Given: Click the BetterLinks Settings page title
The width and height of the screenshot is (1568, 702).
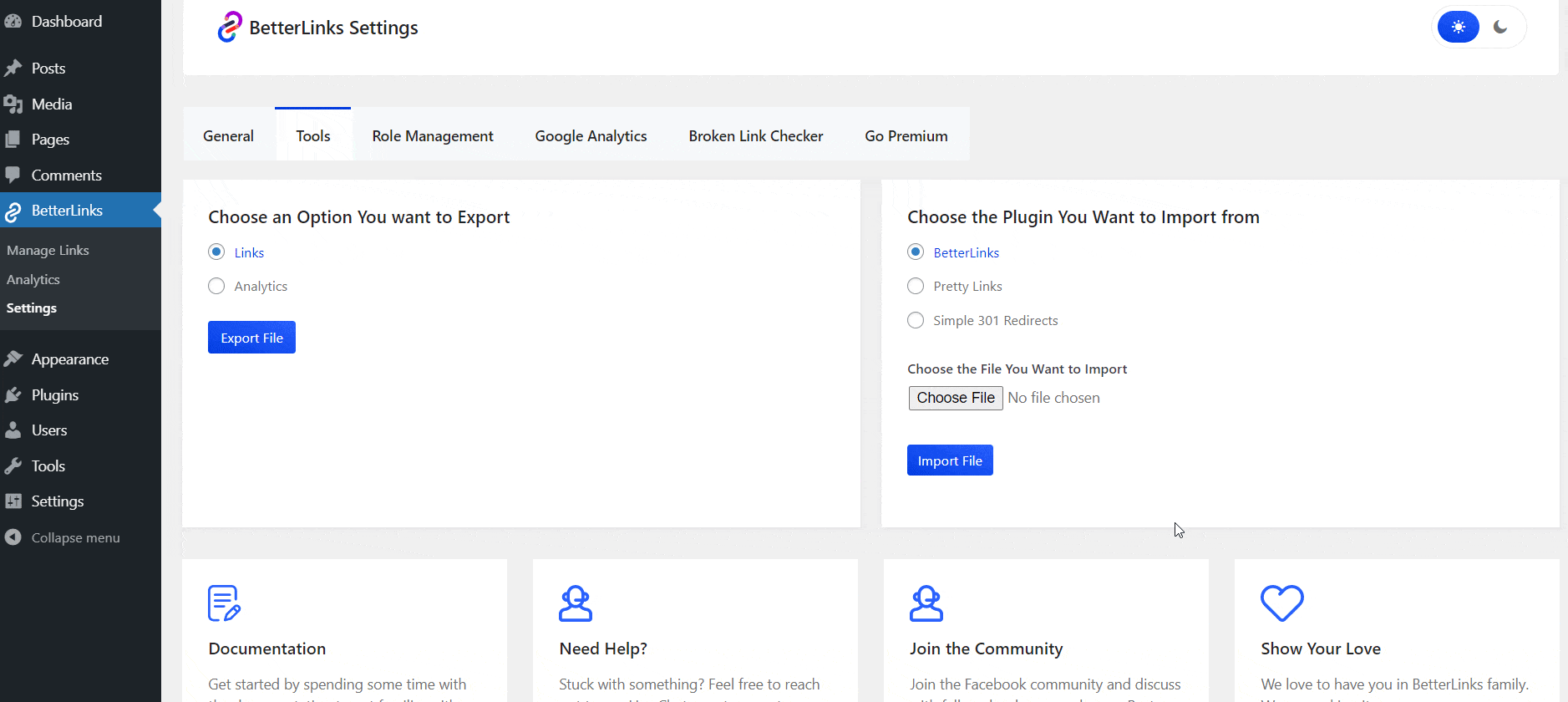Looking at the screenshot, I should click(333, 28).
